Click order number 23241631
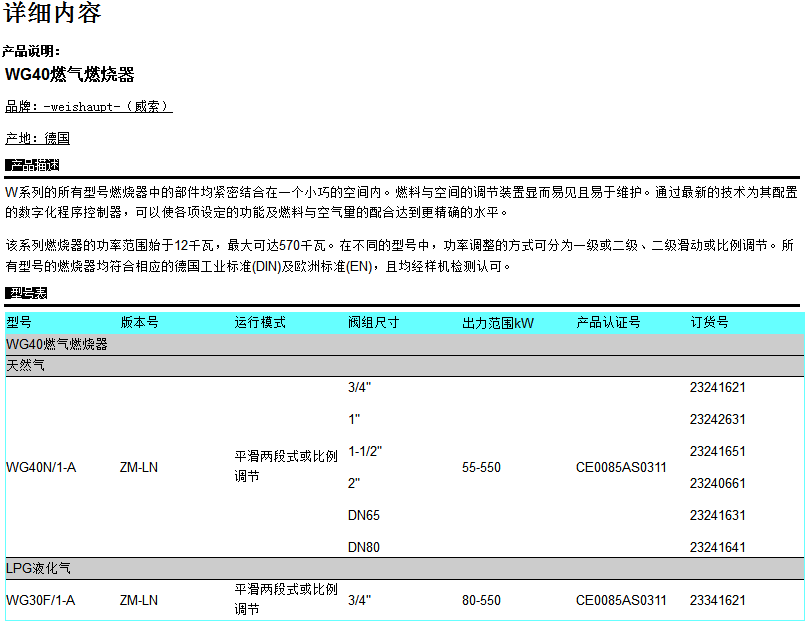The height and width of the screenshot is (625, 812). tap(718, 516)
